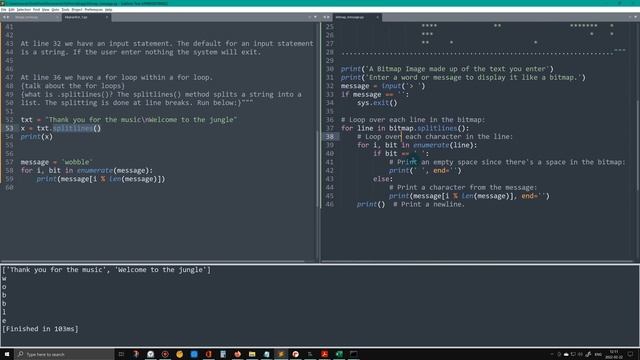
Task: Open the left pane tab list dropdown
Action: pos(315,17)
